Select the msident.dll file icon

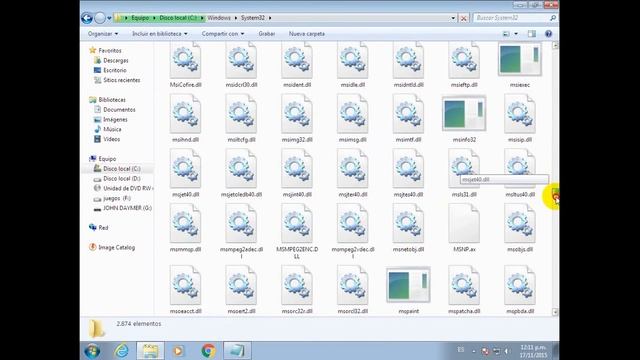click(x=297, y=60)
